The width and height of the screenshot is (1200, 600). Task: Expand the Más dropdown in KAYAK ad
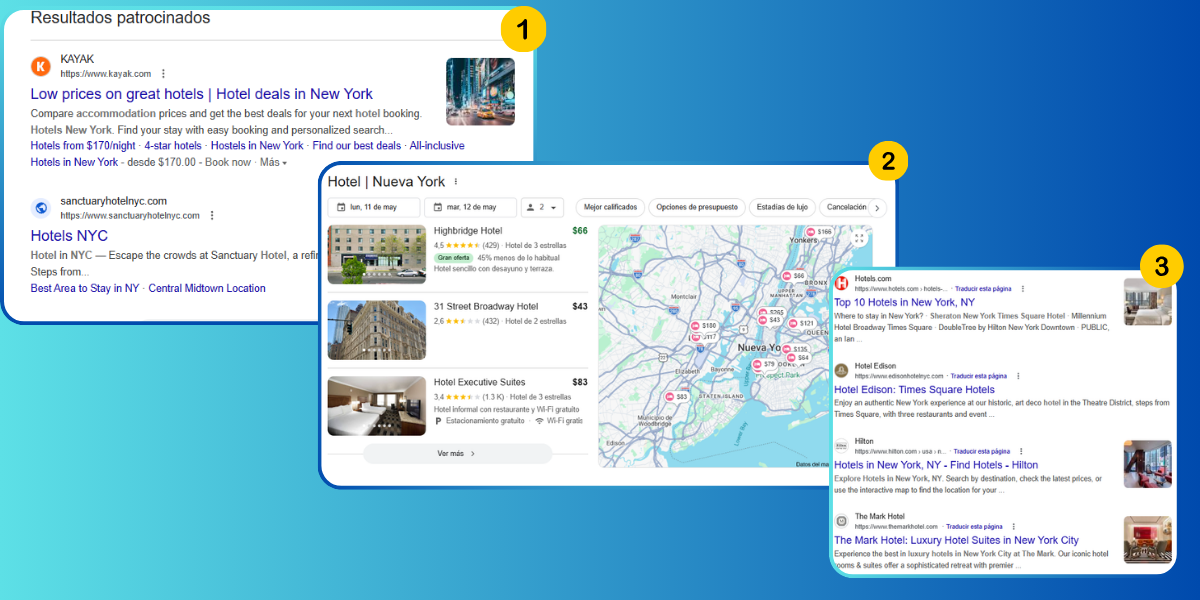[274, 162]
